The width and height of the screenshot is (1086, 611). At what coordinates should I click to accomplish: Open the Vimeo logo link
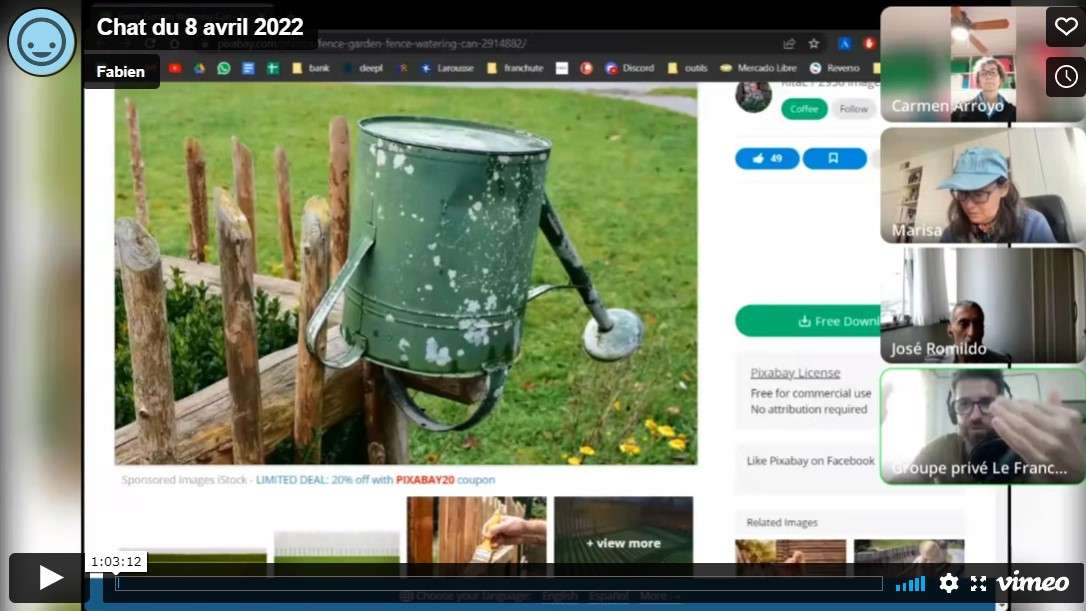1032,583
